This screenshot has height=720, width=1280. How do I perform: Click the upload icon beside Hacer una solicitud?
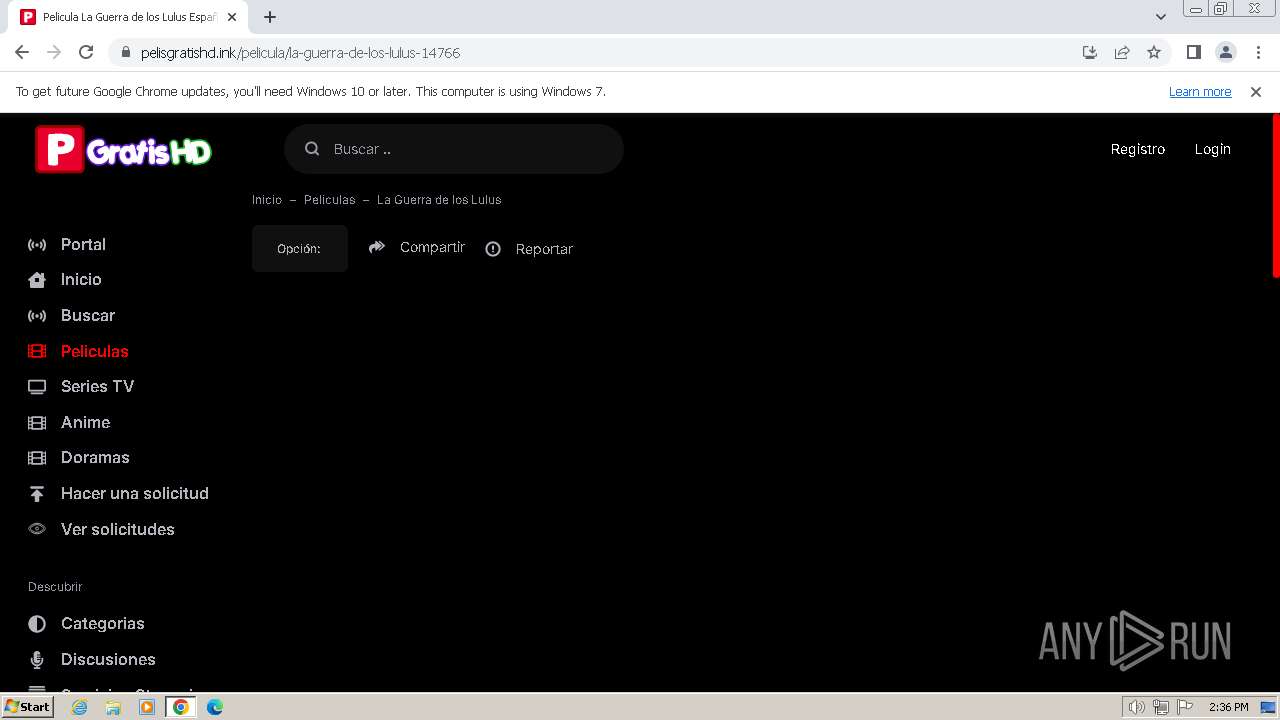tap(37, 494)
